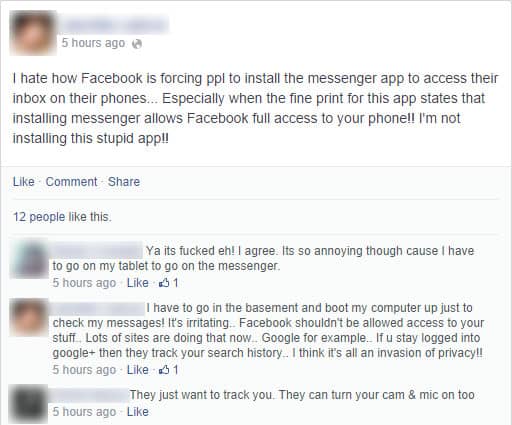Open the third commenter's blurred name
The height and width of the screenshot is (425, 512).
pyautogui.click(x=90, y=395)
